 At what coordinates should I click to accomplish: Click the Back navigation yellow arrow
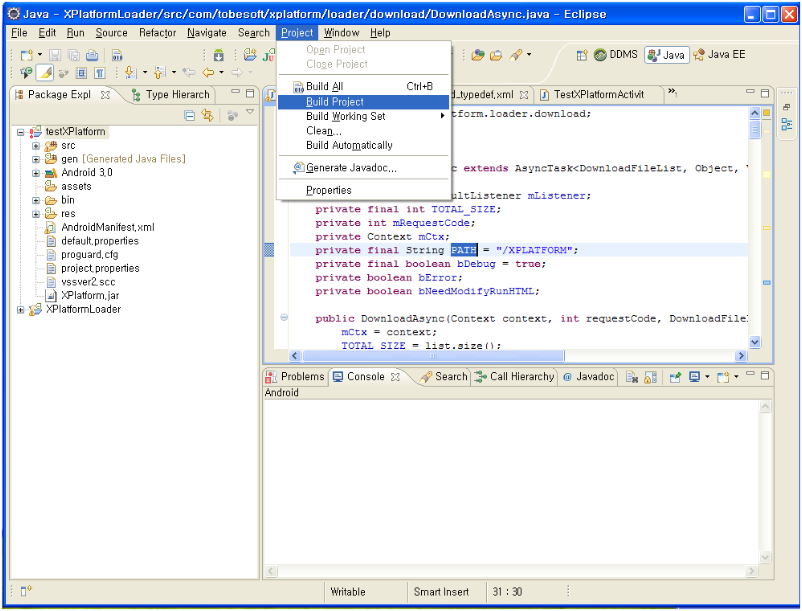(x=208, y=73)
